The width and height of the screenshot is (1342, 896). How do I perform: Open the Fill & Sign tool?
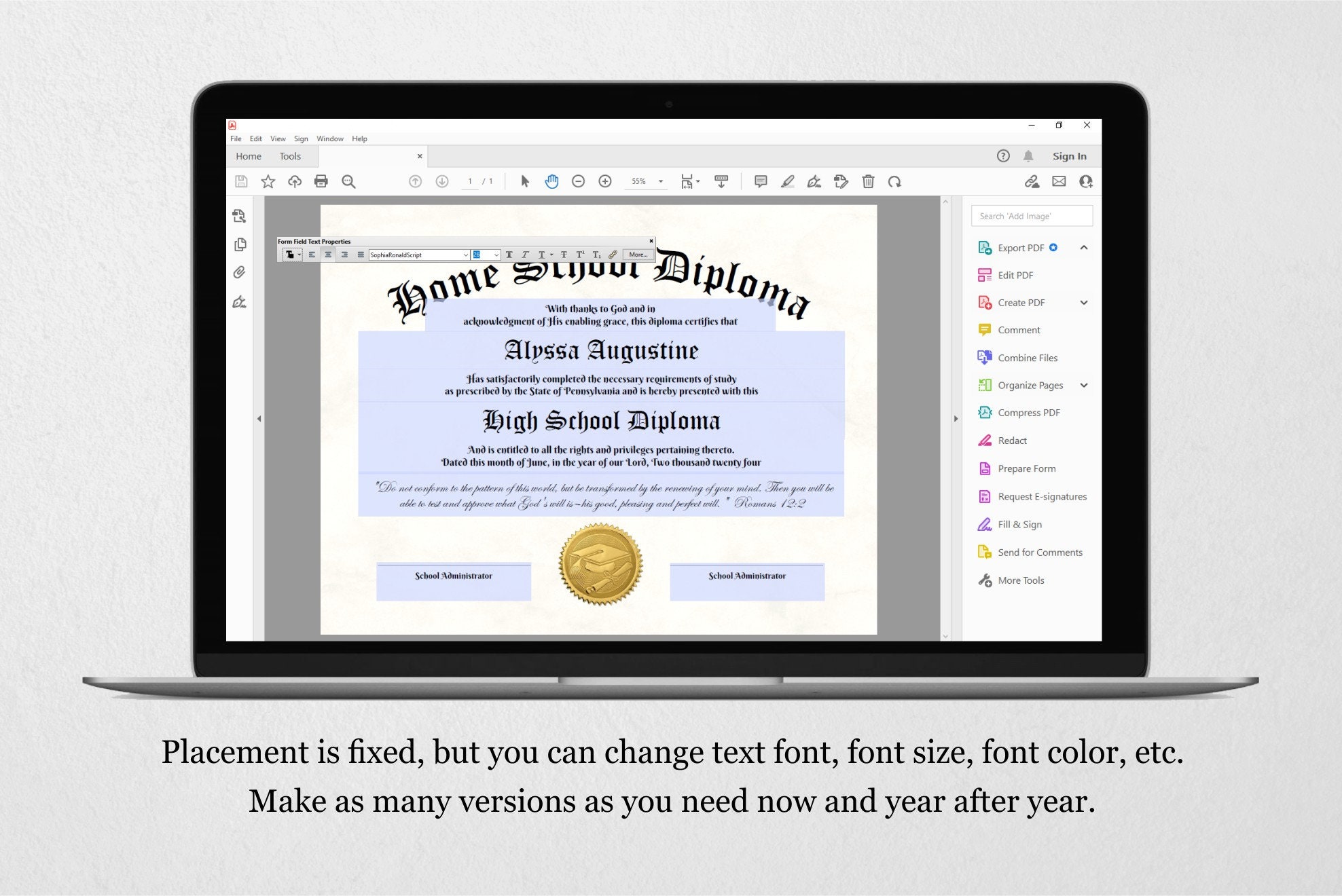click(1019, 524)
